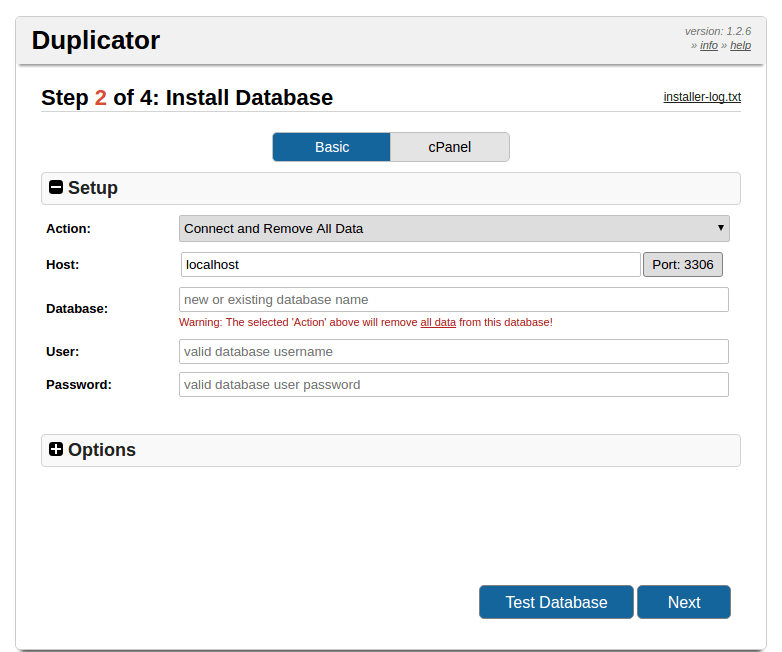Switch to the Basic tab
Screen dimensions: 782x652
[x=331, y=147]
